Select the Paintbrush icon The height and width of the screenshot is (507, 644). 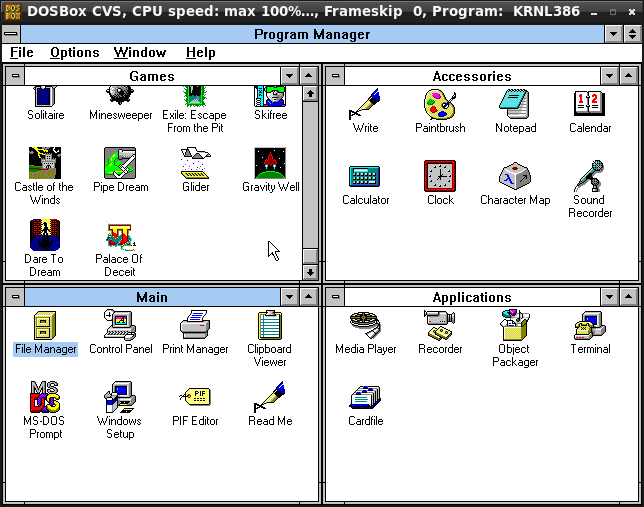[x=440, y=104]
